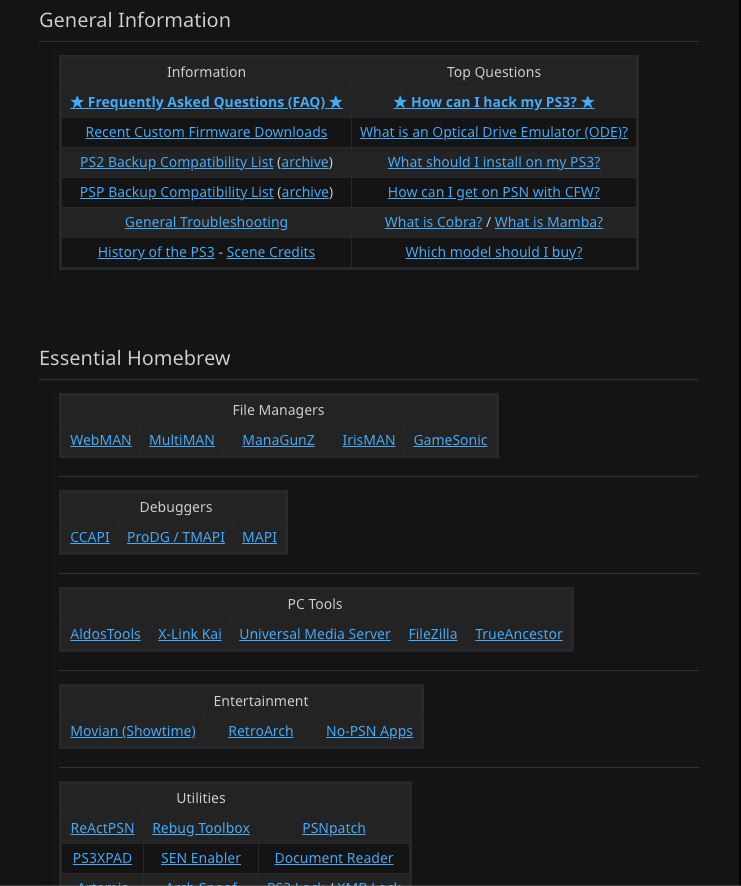Select the General Information heading
The width and height of the screenshot is (741, 886).
point(135,20)
